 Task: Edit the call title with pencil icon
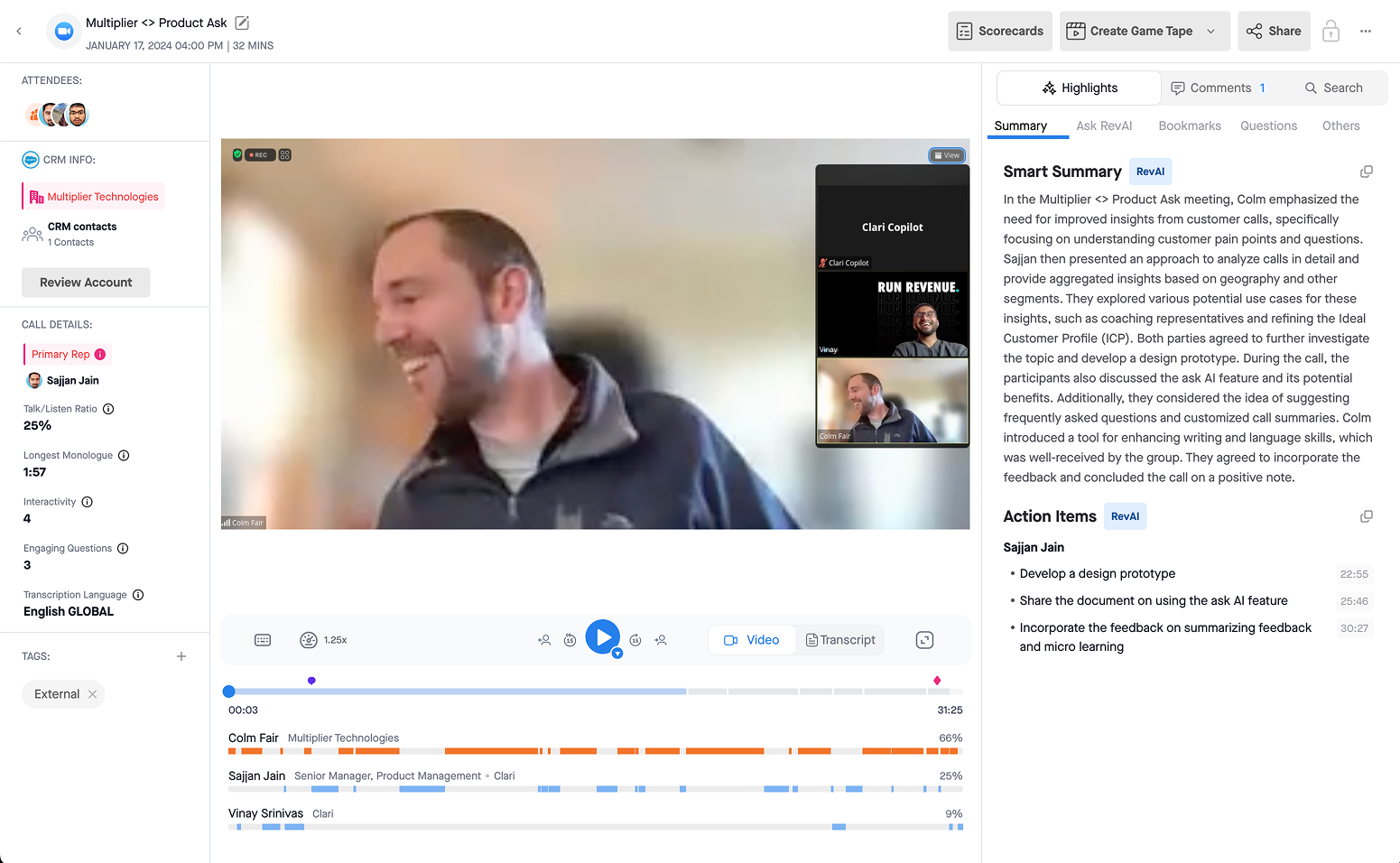pos(242,23)
